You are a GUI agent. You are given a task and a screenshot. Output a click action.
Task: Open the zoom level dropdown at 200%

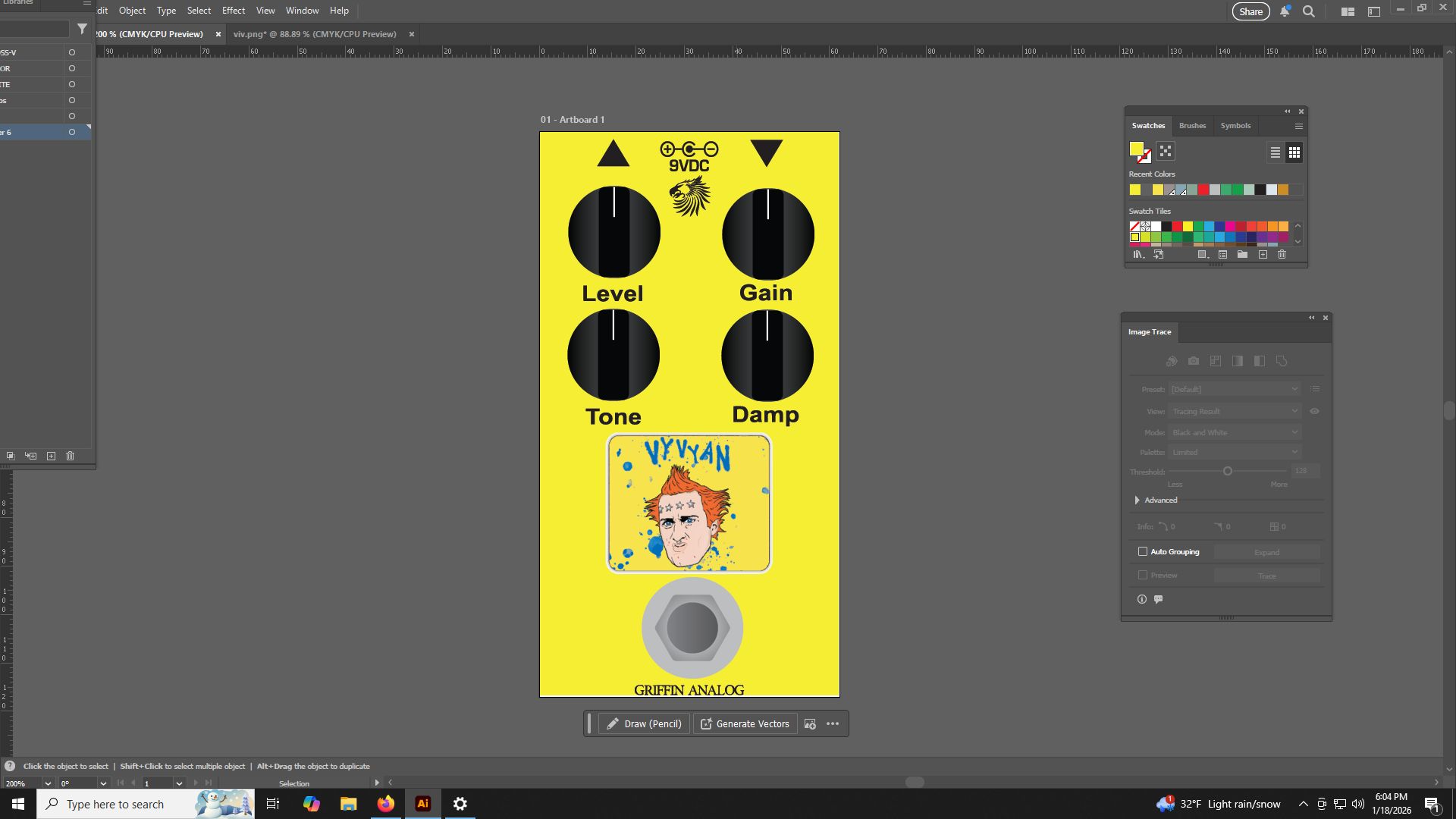[x=48, y=783]
